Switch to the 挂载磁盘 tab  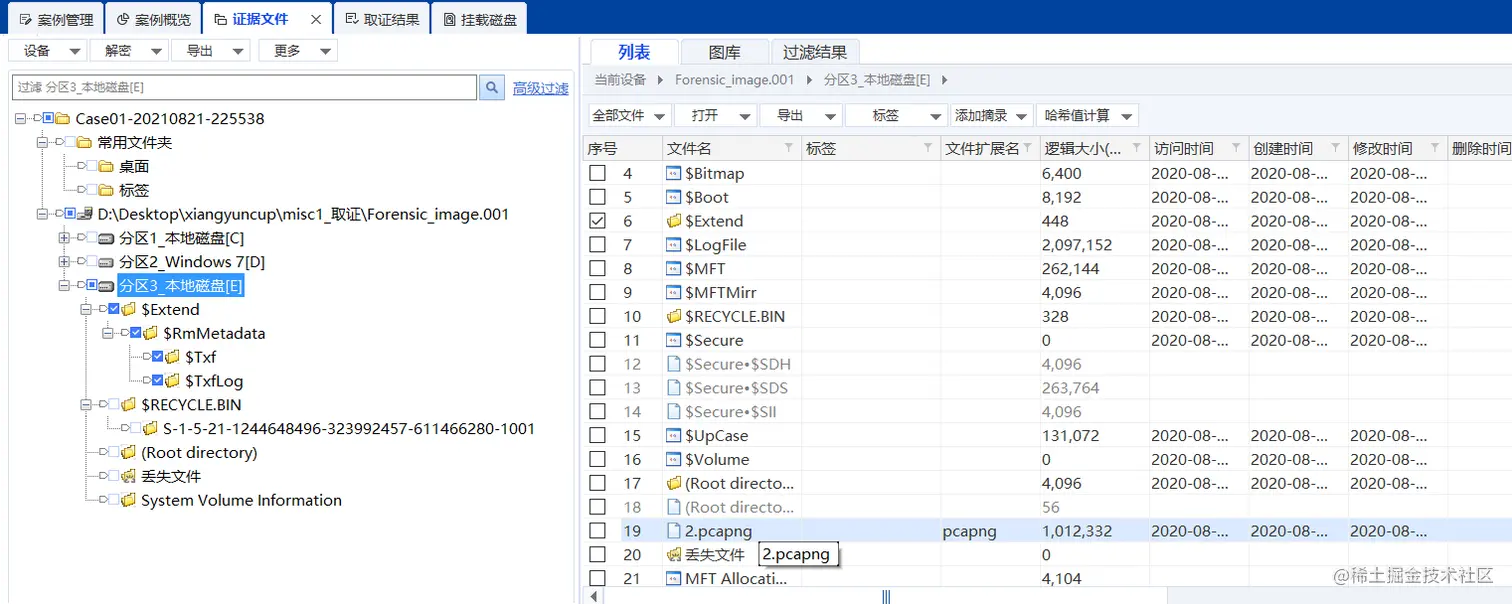click(x=479, y=19)
